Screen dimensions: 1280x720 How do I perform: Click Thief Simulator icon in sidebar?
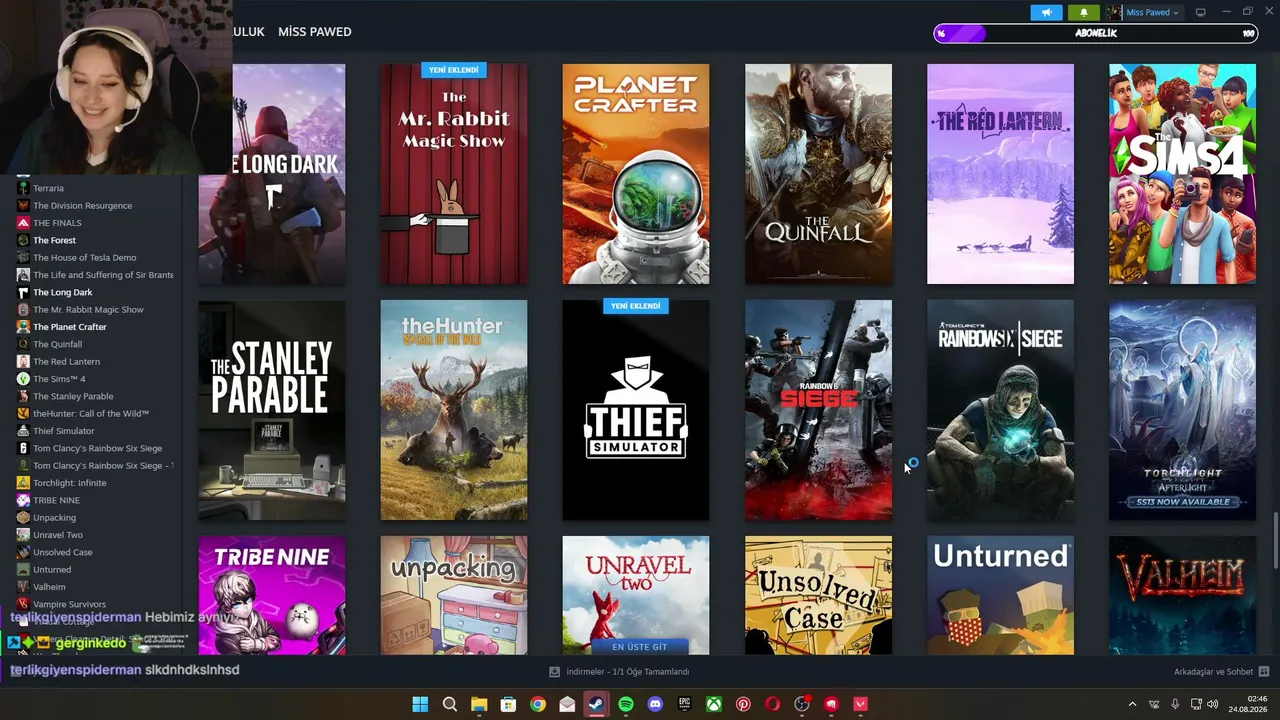[x=23, y=431]
